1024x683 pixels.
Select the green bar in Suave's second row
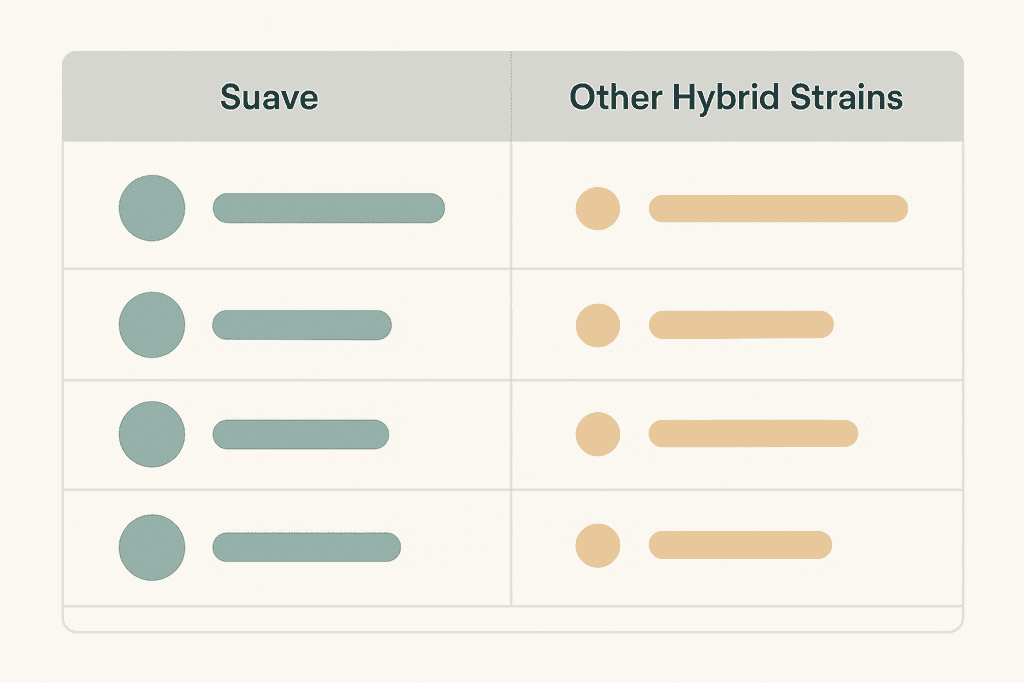(302, 324)
